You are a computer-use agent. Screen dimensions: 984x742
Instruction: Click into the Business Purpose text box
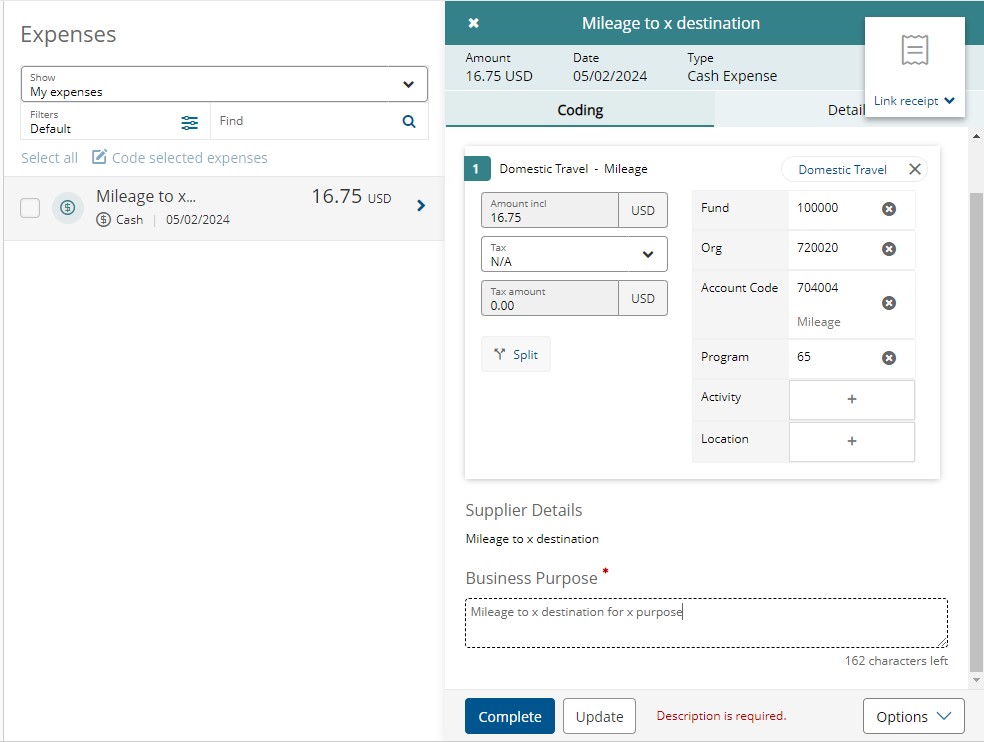(705, 623)
